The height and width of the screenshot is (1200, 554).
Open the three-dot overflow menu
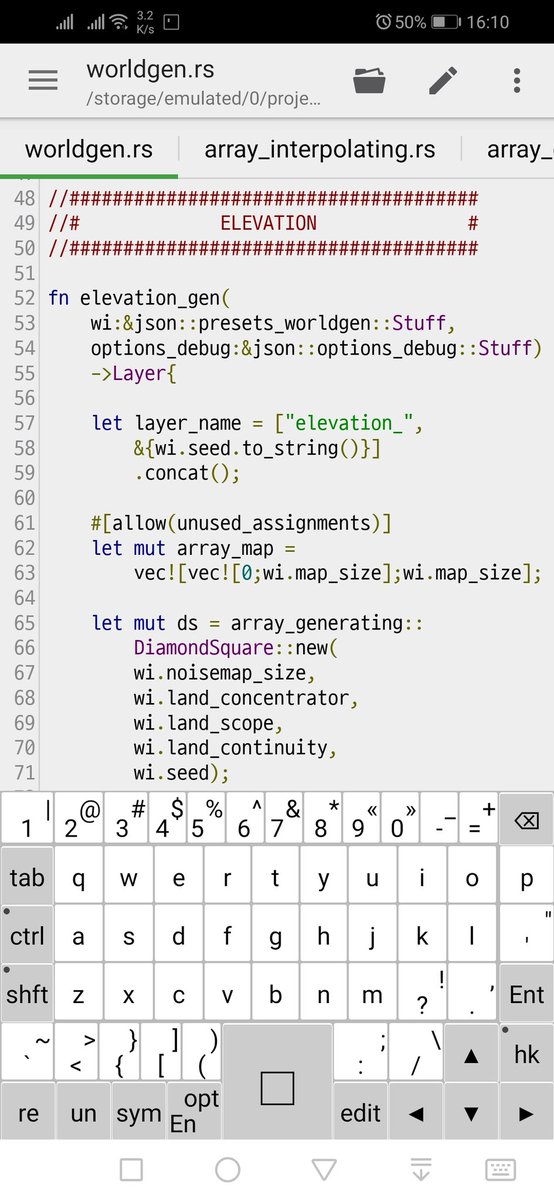coord(516,81)
